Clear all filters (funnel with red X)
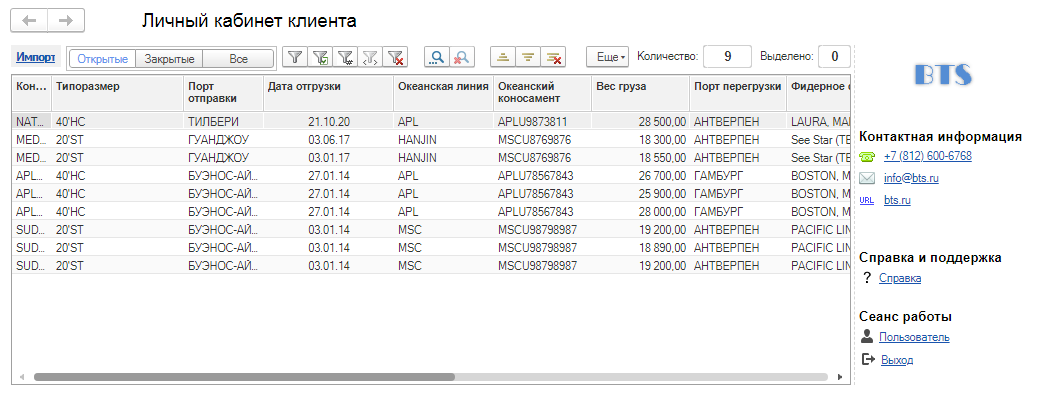This screenshot has width=1044, height=396. click(x=395, y=58)
